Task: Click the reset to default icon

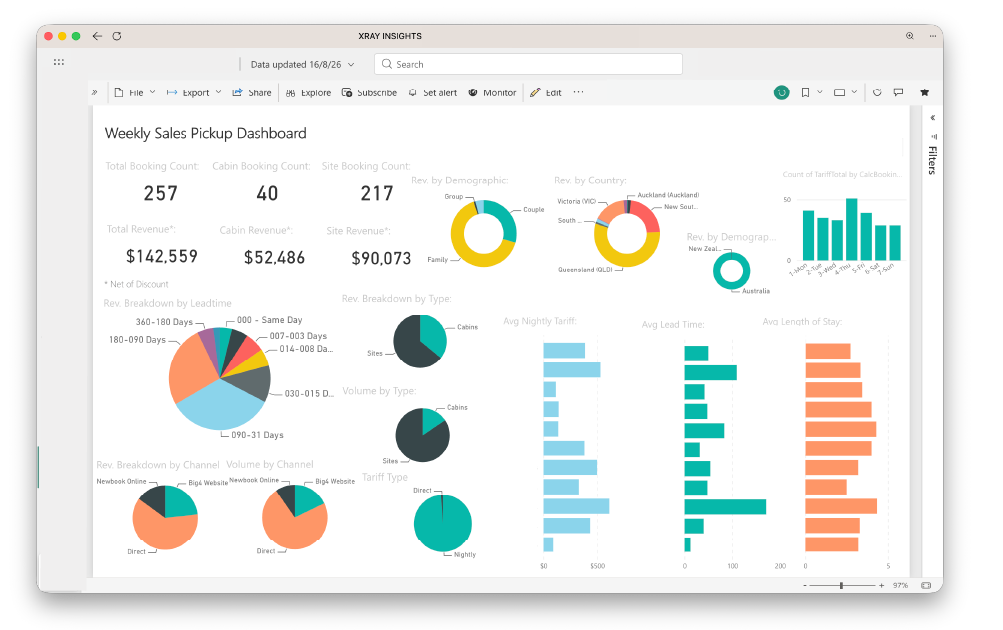Action: pyautogui.click(x=877, y=92)
